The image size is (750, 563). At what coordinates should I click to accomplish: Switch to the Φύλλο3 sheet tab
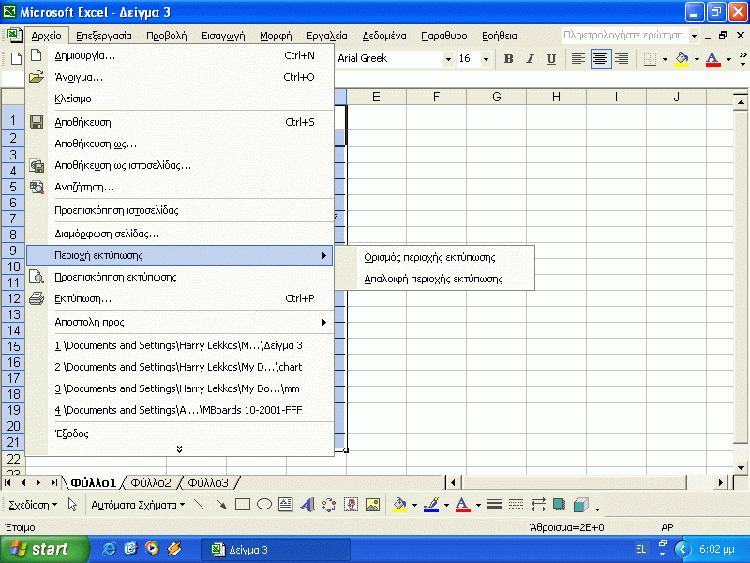[x=208, y=483]
